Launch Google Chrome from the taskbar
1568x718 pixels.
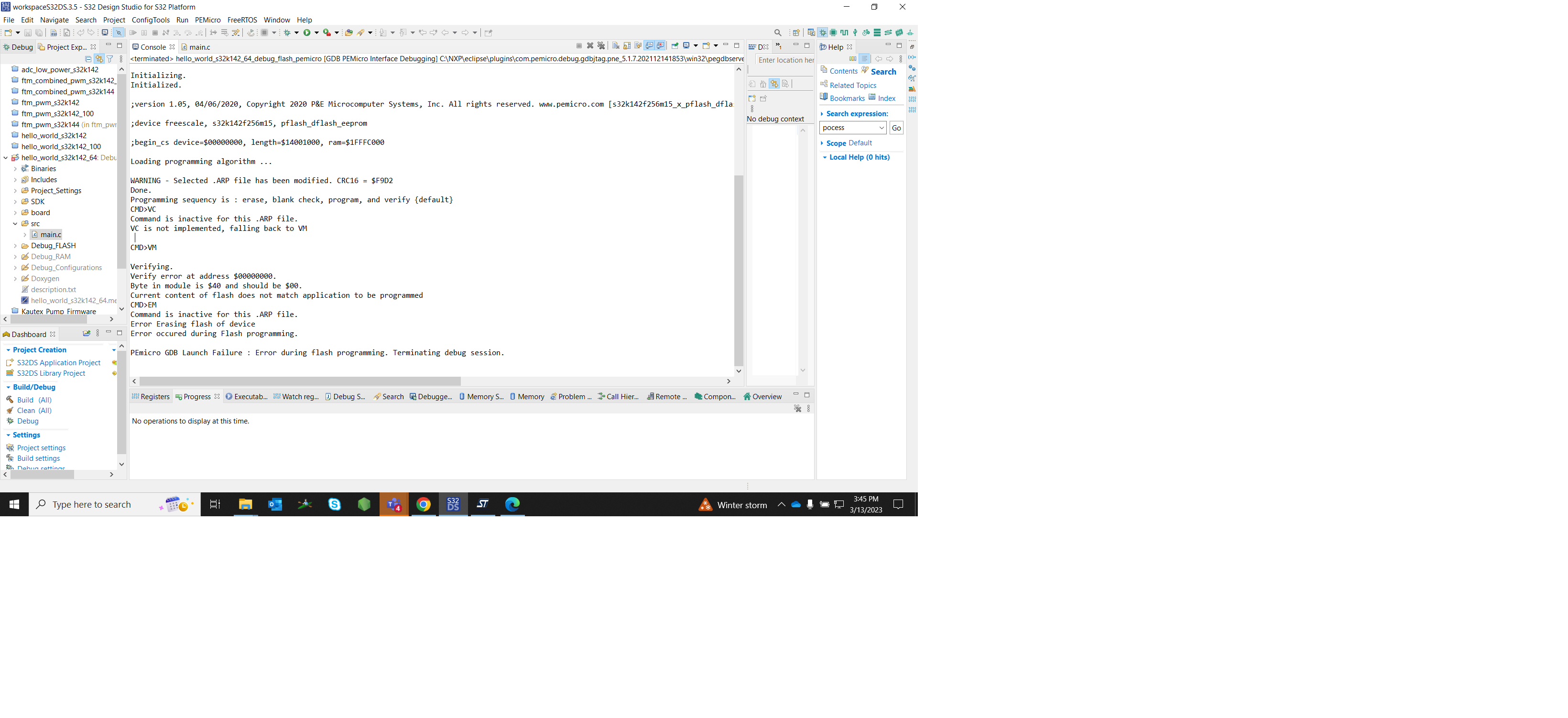pyautogui.click(x=424, y=504)
